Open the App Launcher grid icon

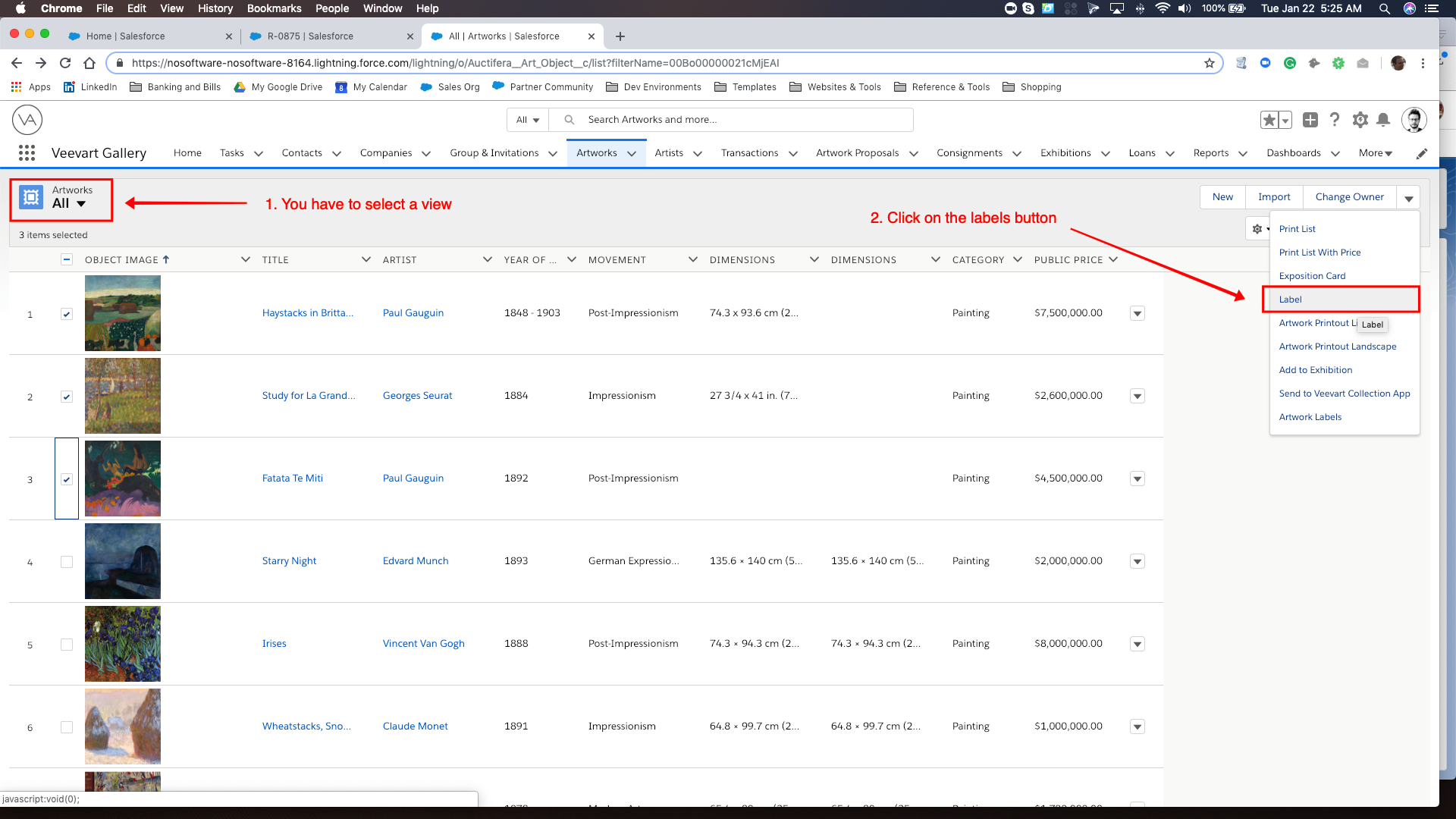pyautogui.click(x=27, y=153)
